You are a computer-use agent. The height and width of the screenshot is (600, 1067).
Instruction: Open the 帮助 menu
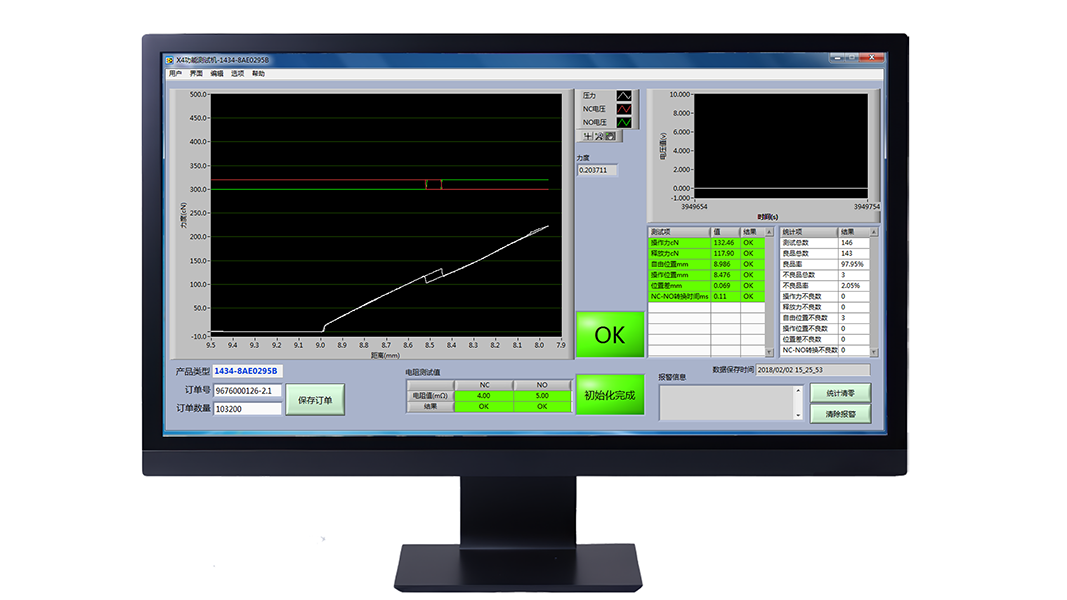(259, 73)
